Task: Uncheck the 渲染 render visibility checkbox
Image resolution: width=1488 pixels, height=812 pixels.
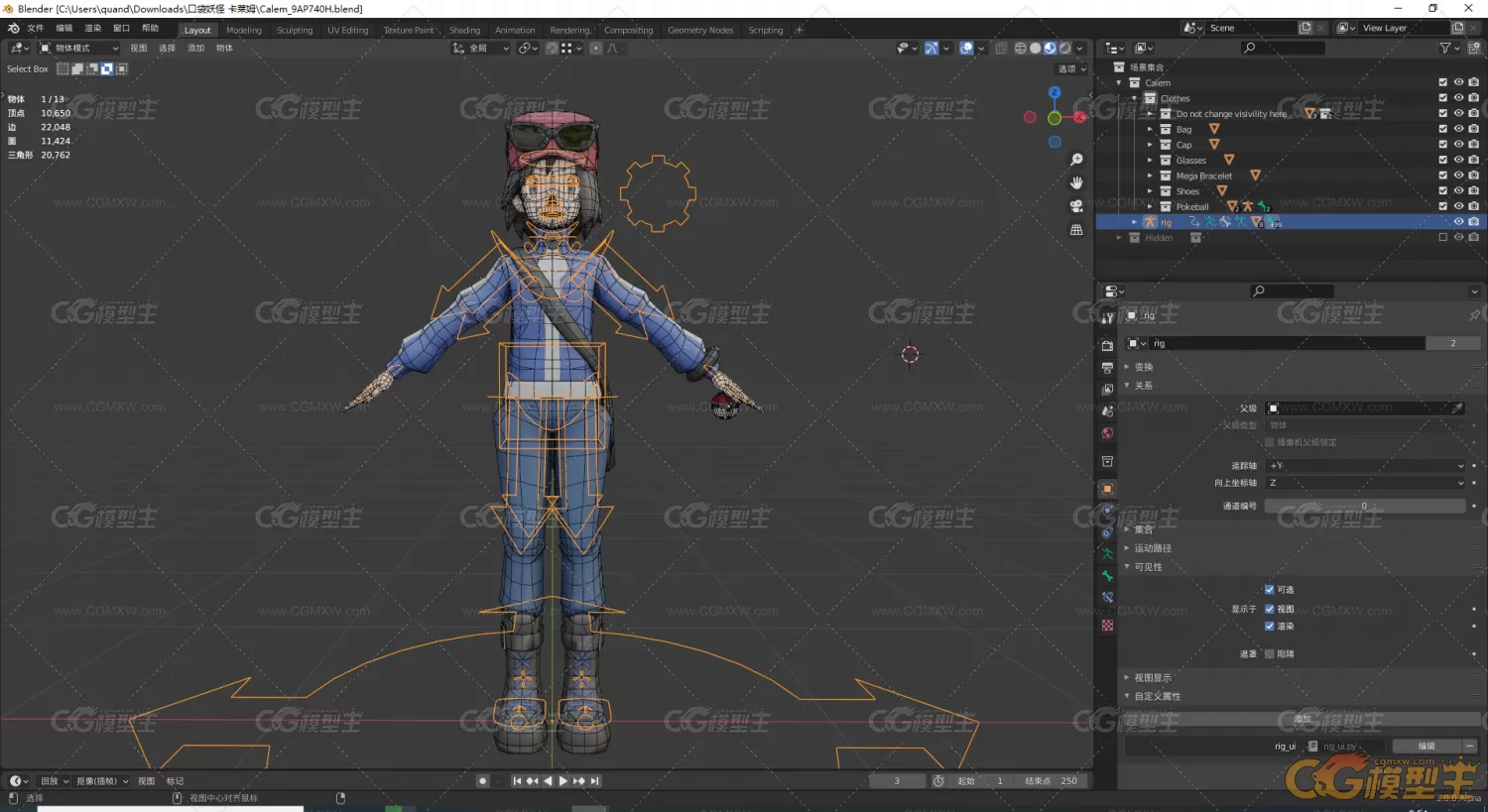Action: 1269,627
